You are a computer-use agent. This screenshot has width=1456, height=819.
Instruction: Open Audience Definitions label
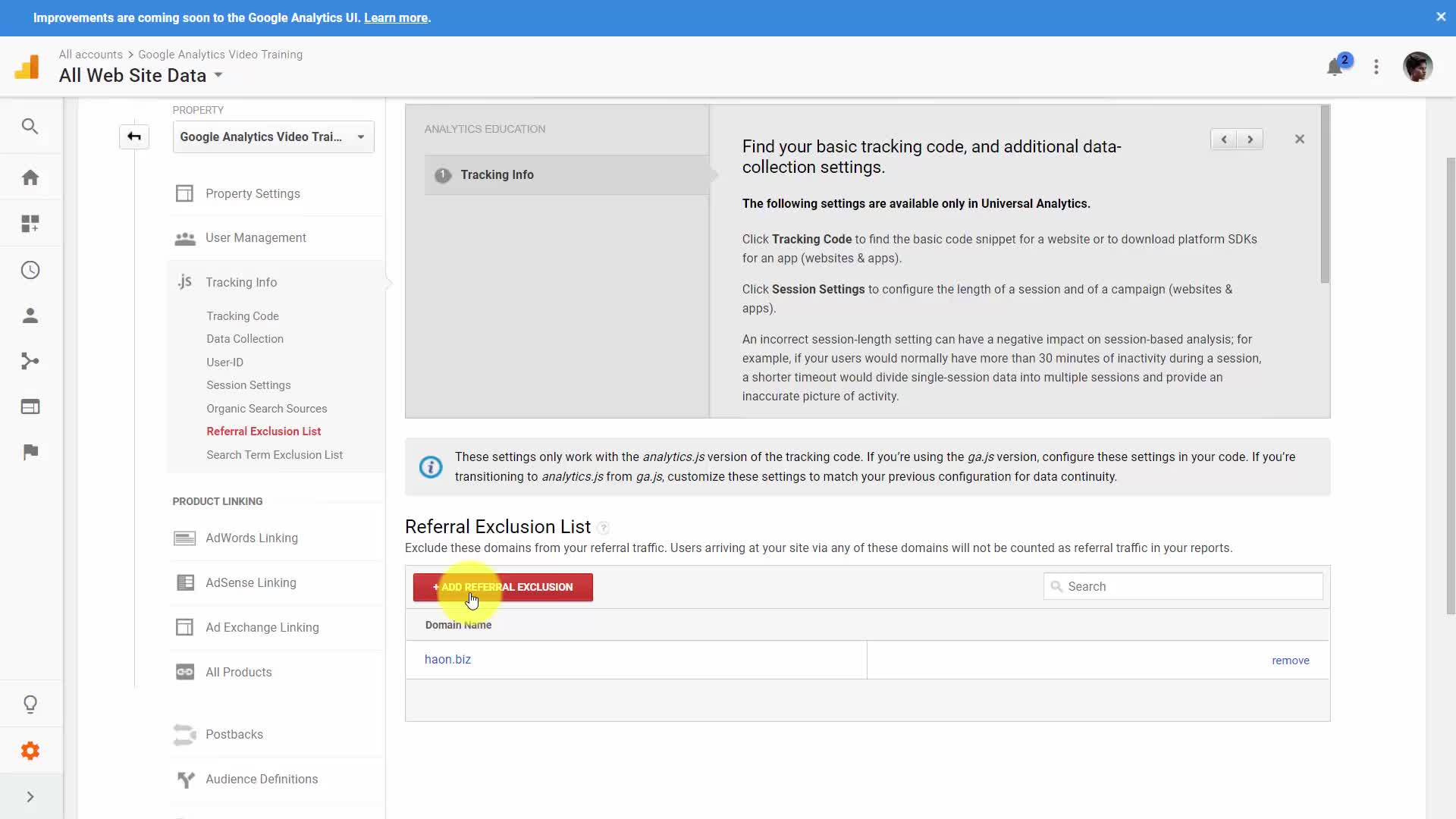point(262,780)
